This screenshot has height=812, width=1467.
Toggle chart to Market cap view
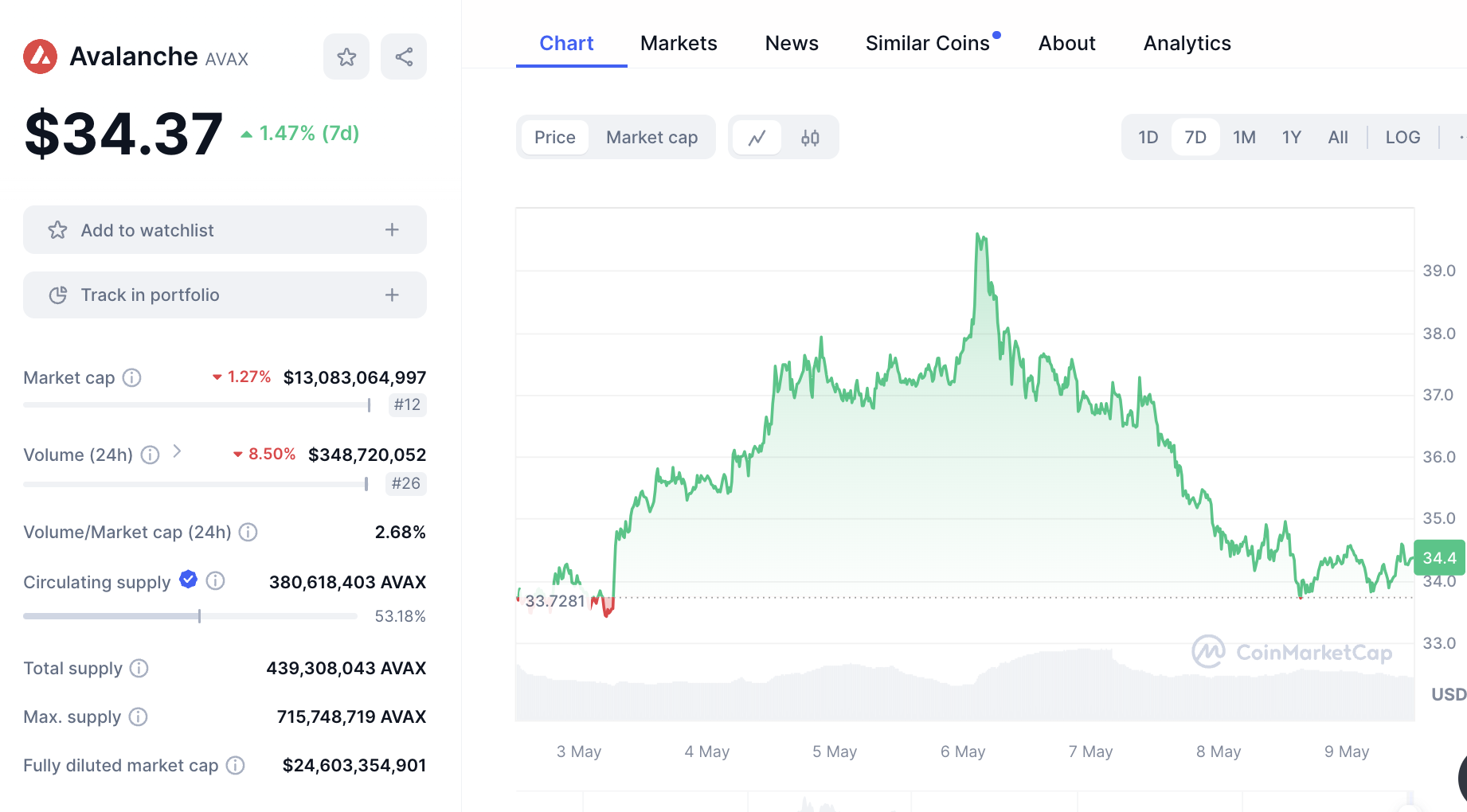tap(651, 138)
